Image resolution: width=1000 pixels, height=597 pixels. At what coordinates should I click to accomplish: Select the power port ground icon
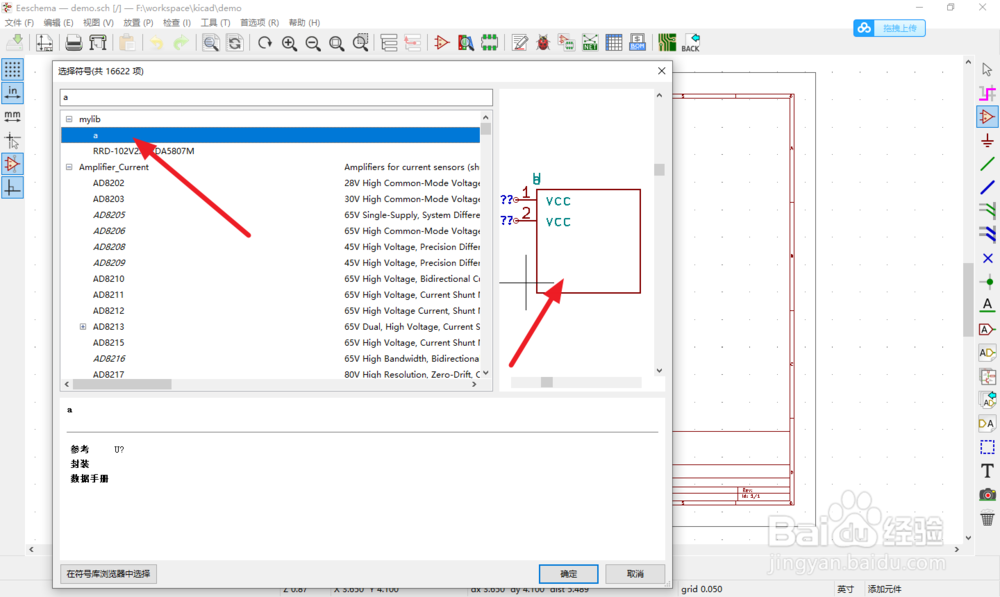987,140
